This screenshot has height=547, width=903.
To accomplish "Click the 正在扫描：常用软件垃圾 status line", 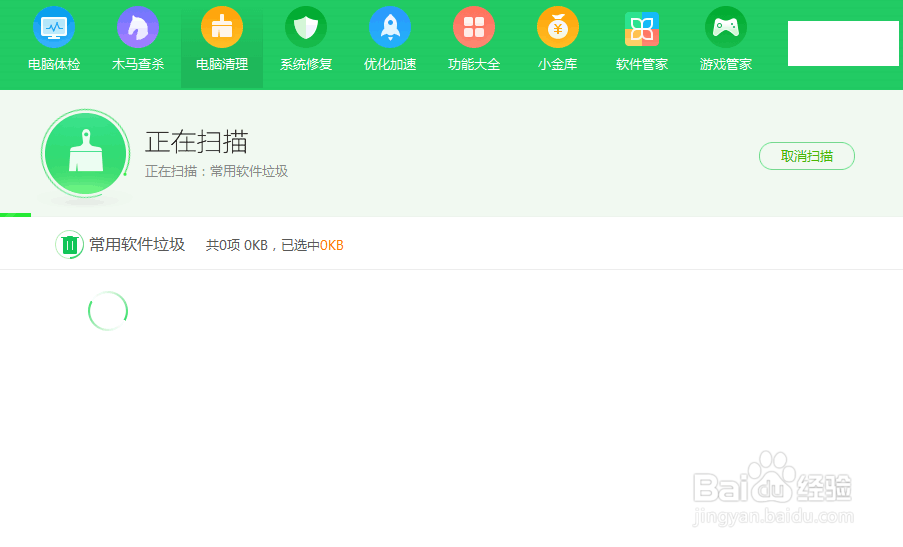I will [217, 171].
